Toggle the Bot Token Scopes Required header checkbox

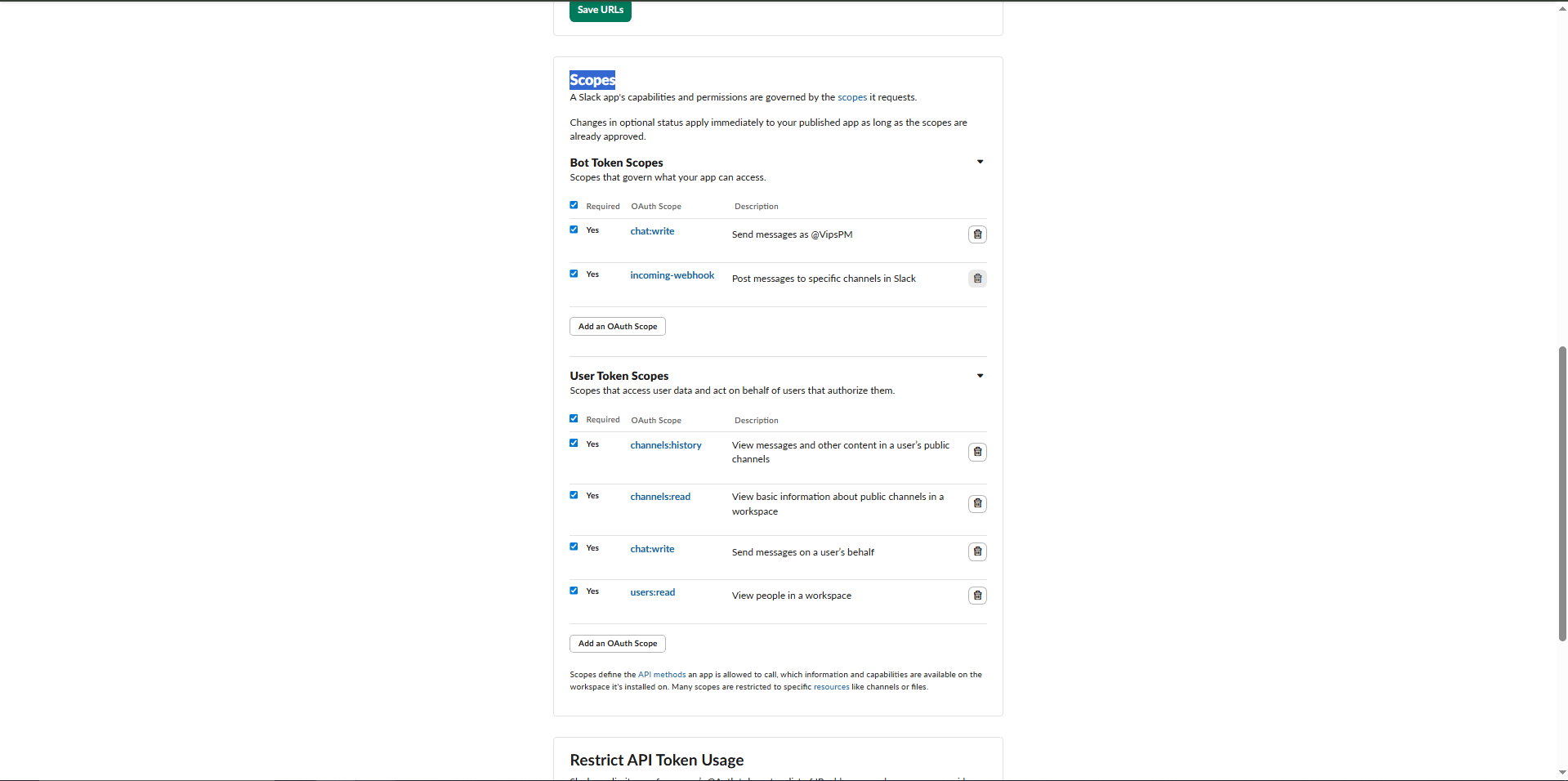point(574,205)
